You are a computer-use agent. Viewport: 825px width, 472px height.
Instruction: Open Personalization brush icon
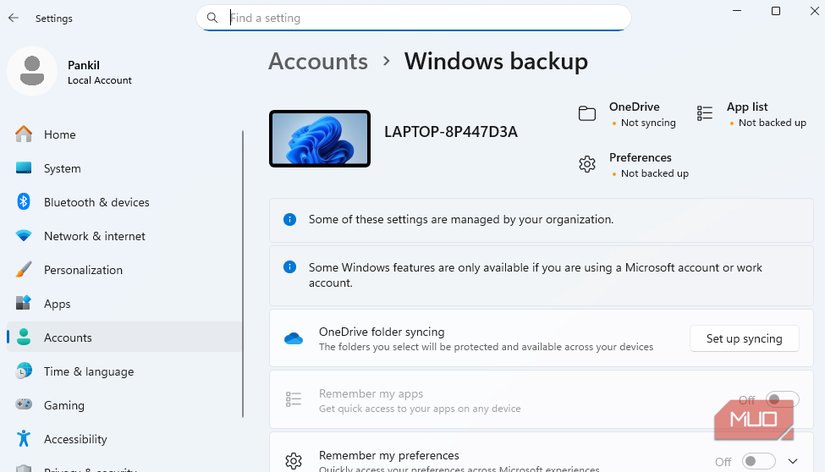point(24,270)
